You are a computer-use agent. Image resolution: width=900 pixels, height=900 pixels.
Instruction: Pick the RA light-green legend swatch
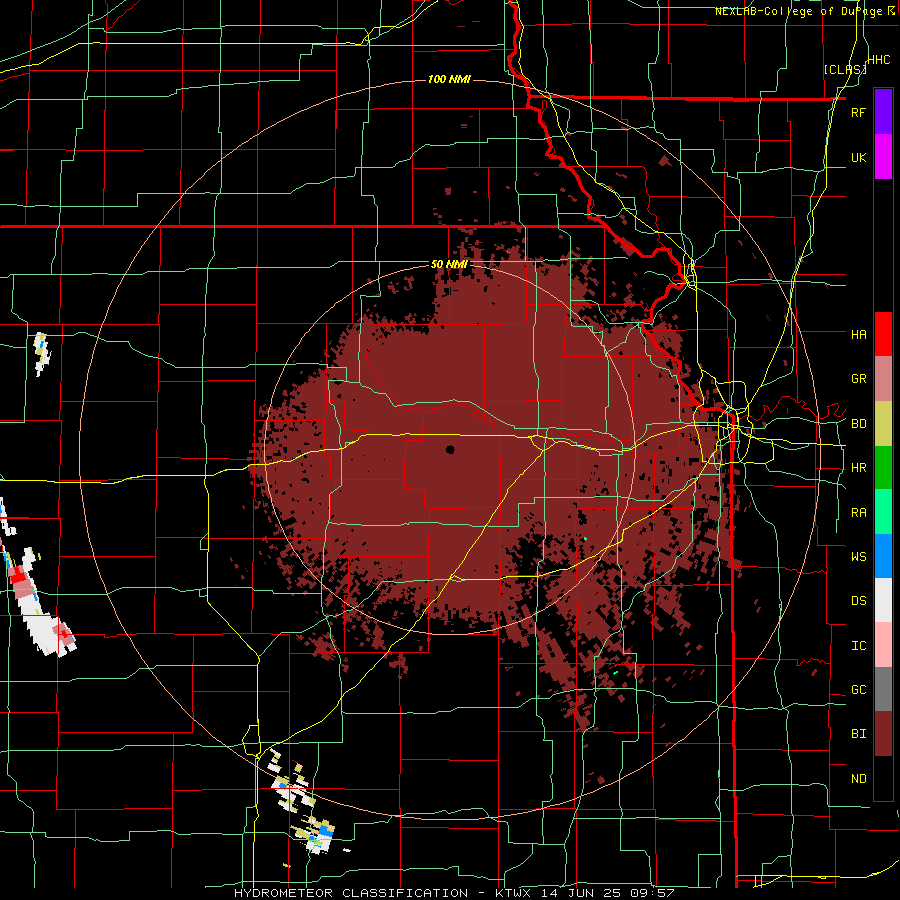tap(883, 512)
